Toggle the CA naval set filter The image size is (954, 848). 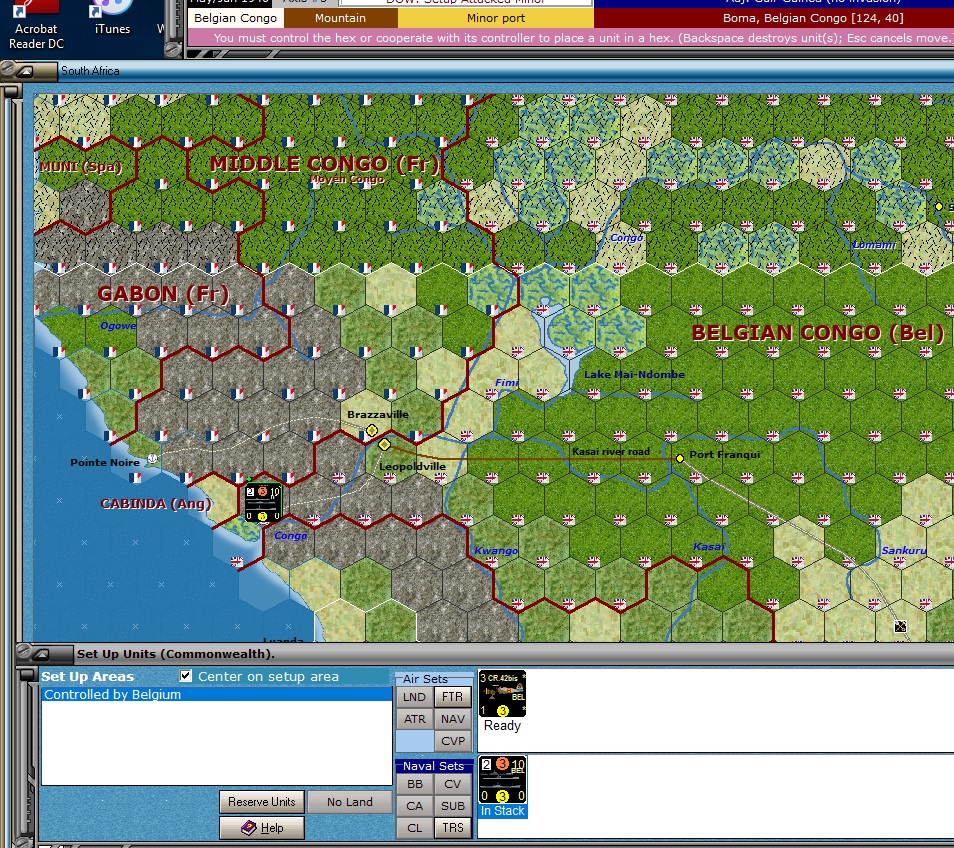click(414, 806)
